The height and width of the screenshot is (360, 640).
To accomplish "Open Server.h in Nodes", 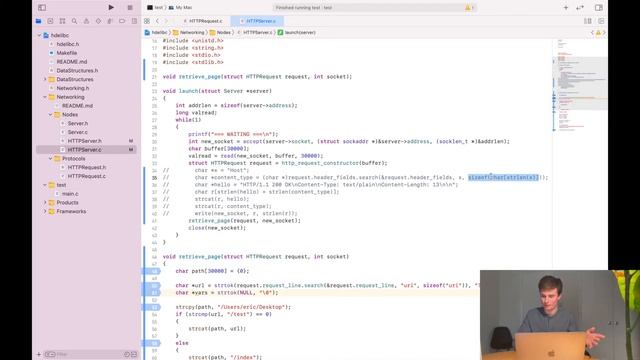I will tap(78, 123).
